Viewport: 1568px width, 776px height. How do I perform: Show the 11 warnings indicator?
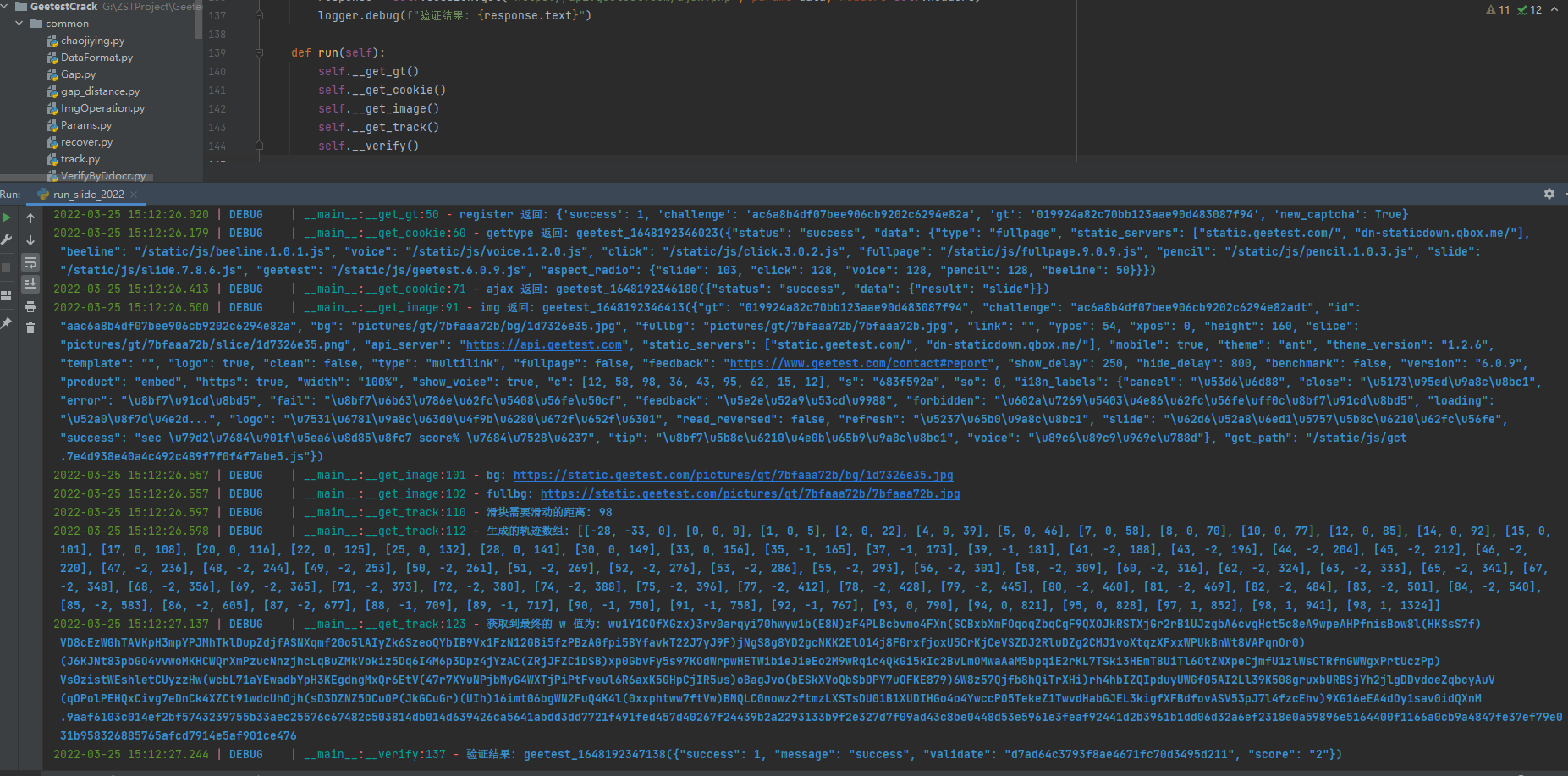tap(1499, 9)
